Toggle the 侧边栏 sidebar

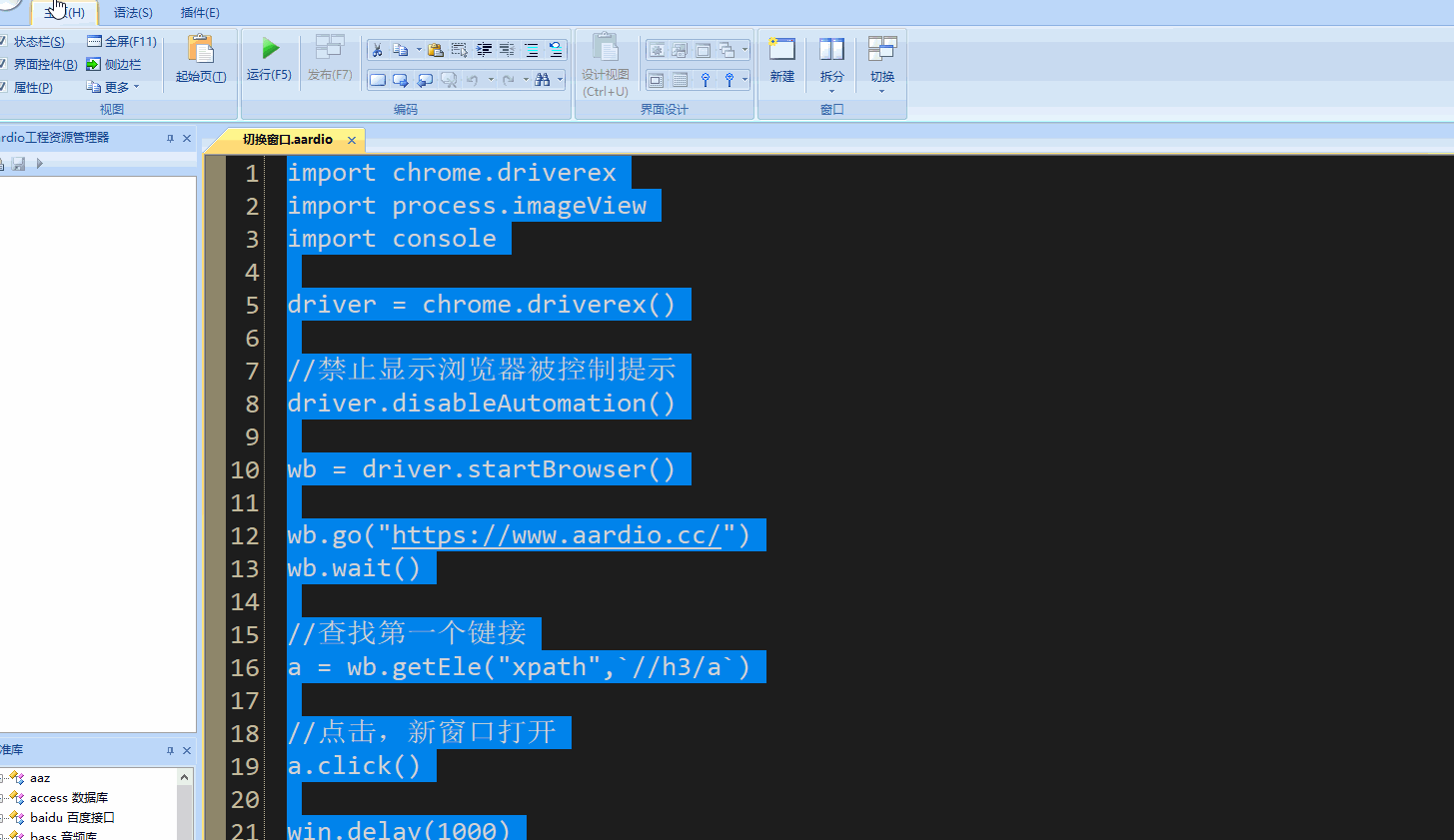114,64
